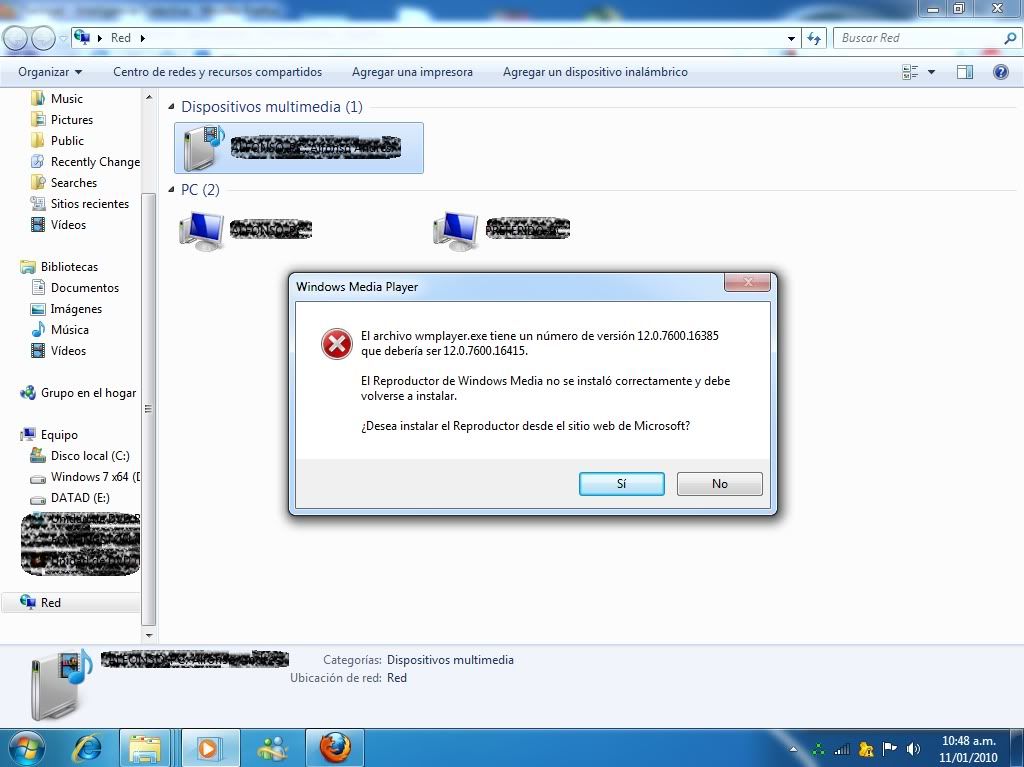Screen dimensions: 1024x767
Task: Click the Back navigation arrow in Explorer
Action: (15, 39)
